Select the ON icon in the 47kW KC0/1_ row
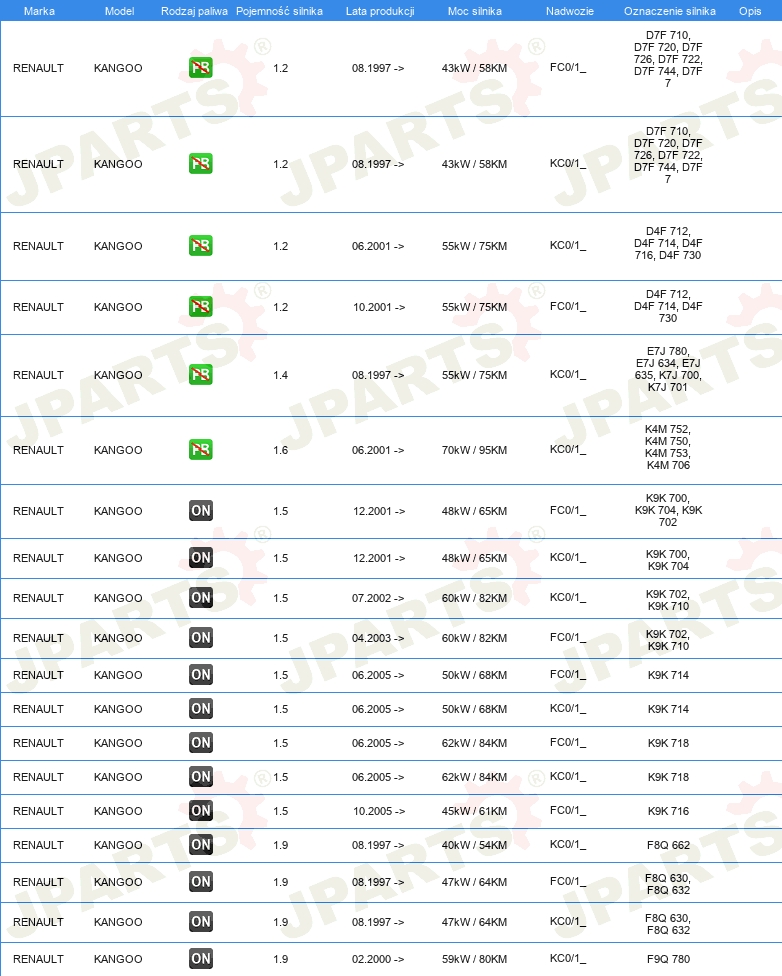The width and height of the screenshot is (782, 976). coord(200,922)
